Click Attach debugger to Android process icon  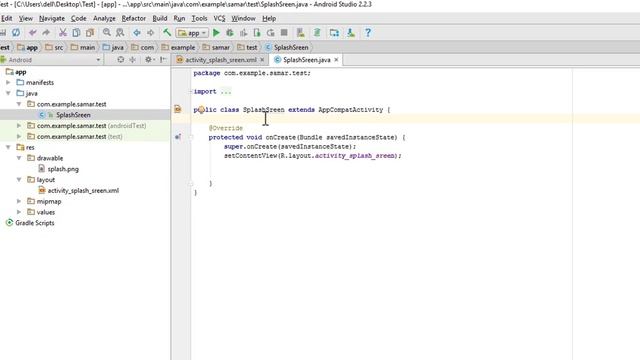coord(257,33)
